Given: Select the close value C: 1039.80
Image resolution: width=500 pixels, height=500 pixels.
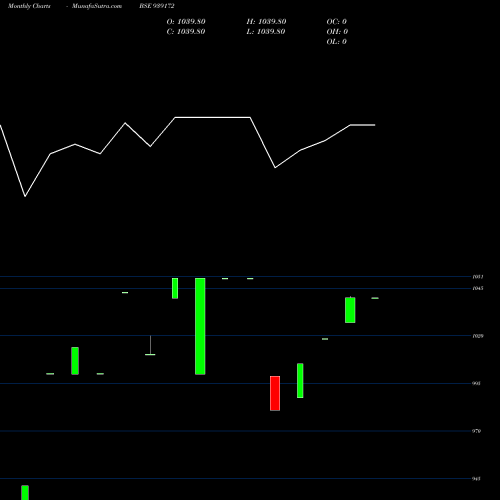Looking at the screenshot, I should coord(186,32).
